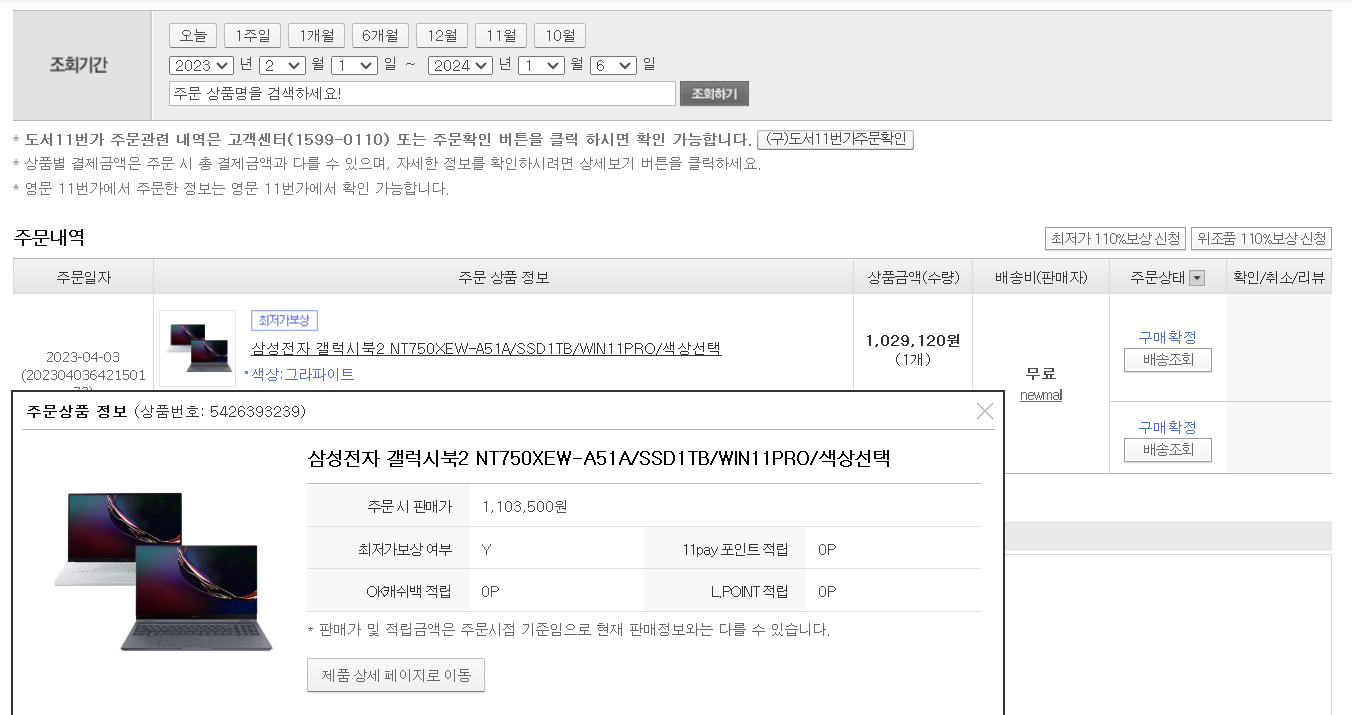Open the 주문상태 filter dropdown arrow
The image size is (1352, 715).
pyautogui.click(x=1197, y=278)
